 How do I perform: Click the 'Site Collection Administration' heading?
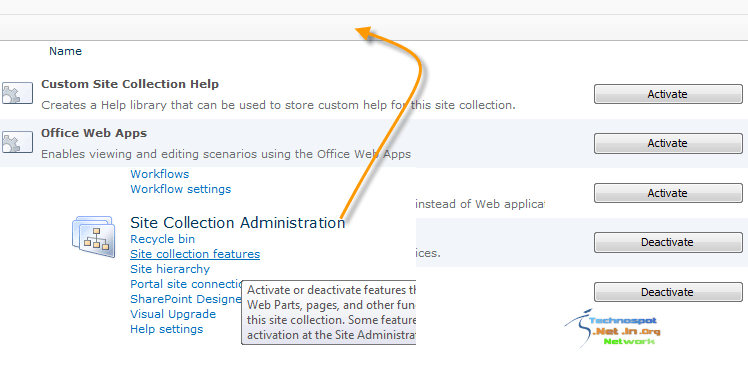pyautogui.click(x=238, y=223)
